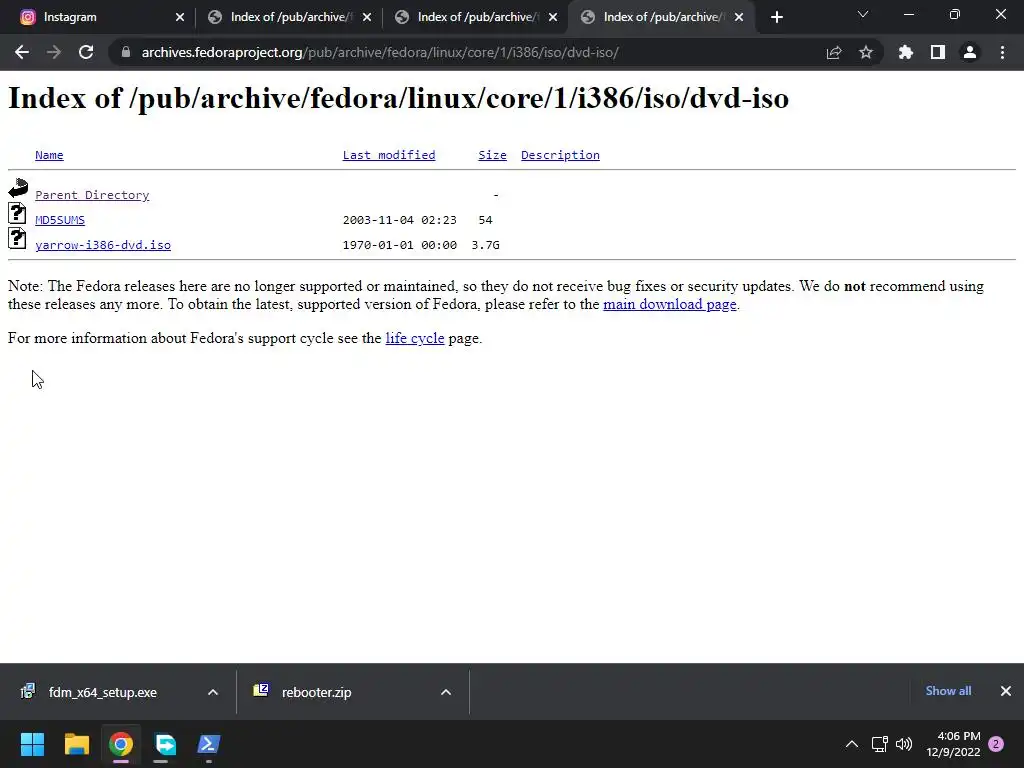Share this page icon in address bar
Image resolution: width=1024 pixels, height=768 pixels.
coord(834,52)
